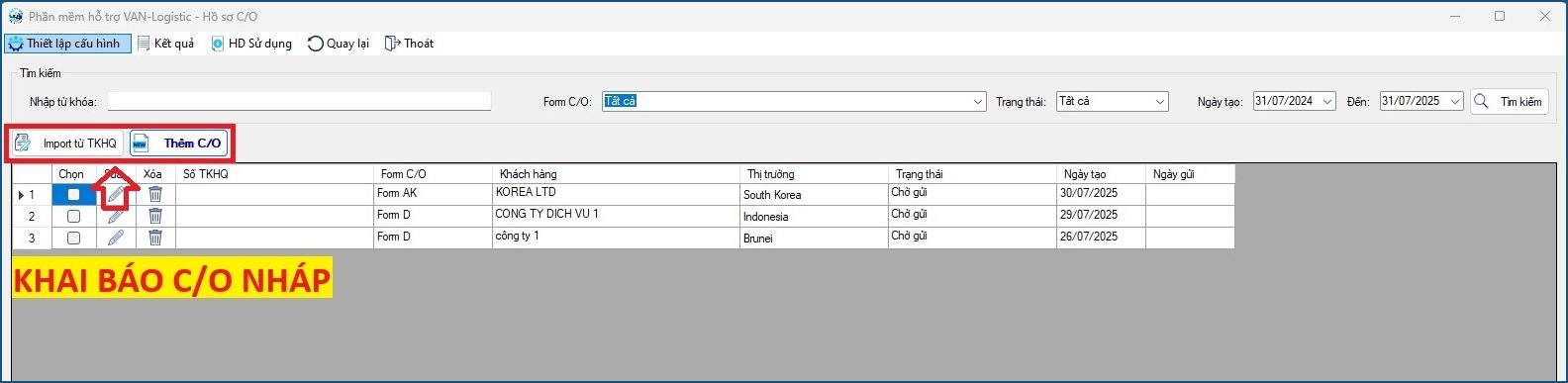Viewport: 1568px width, 383px height.
Task: Click Thoát to exit the app
Action: [409, 44]
